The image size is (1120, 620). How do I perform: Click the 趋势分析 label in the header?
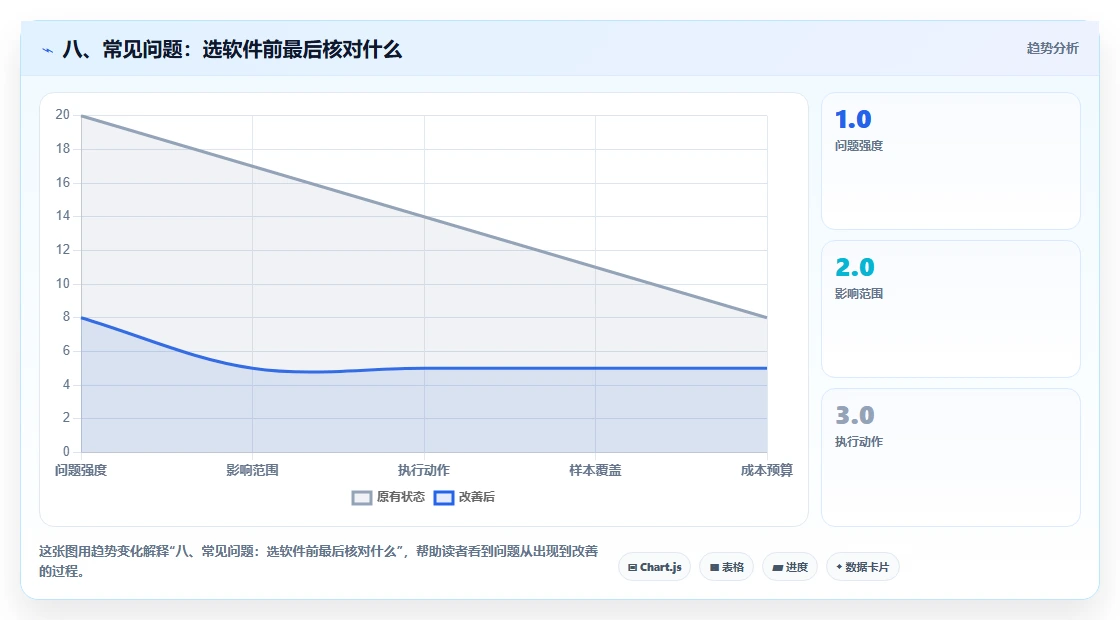[1052, 48]
